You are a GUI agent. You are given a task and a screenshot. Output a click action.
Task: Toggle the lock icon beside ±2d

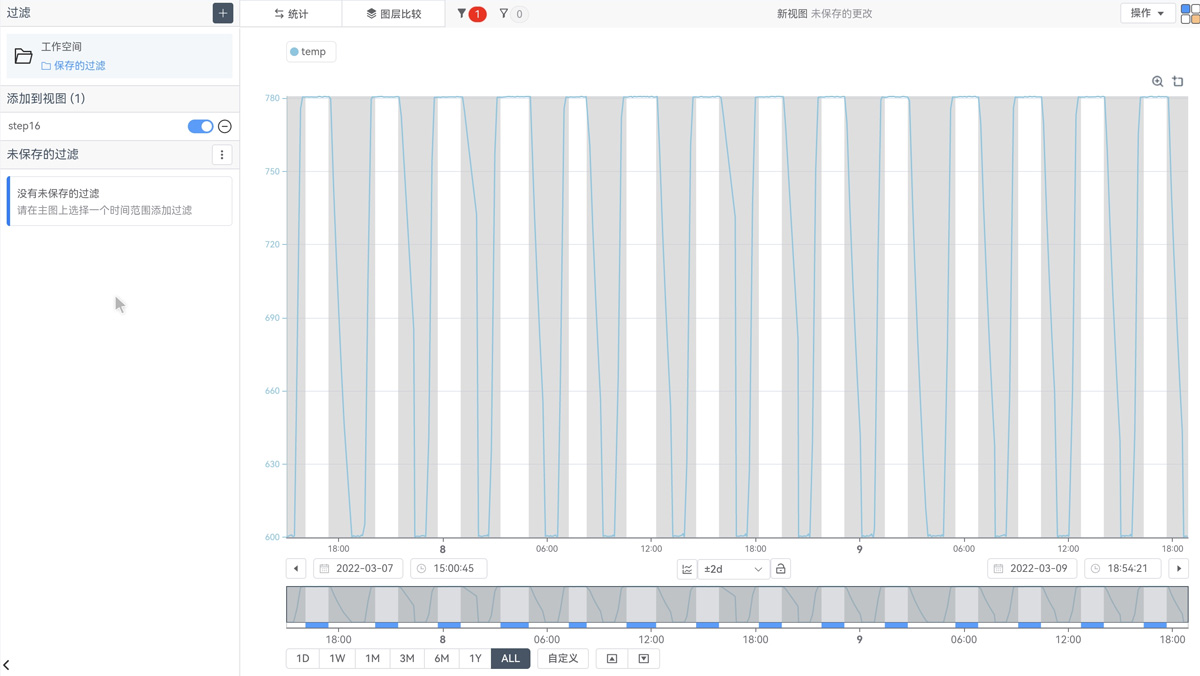781,569
